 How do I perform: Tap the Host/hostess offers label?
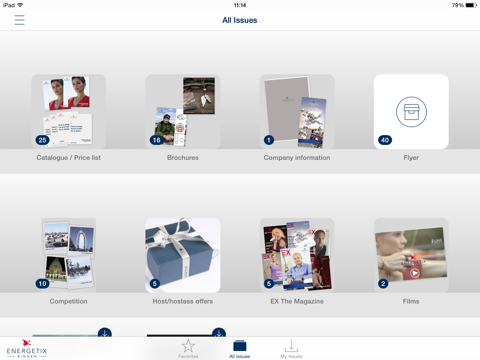pyautogui.click(x=183, y=301)
